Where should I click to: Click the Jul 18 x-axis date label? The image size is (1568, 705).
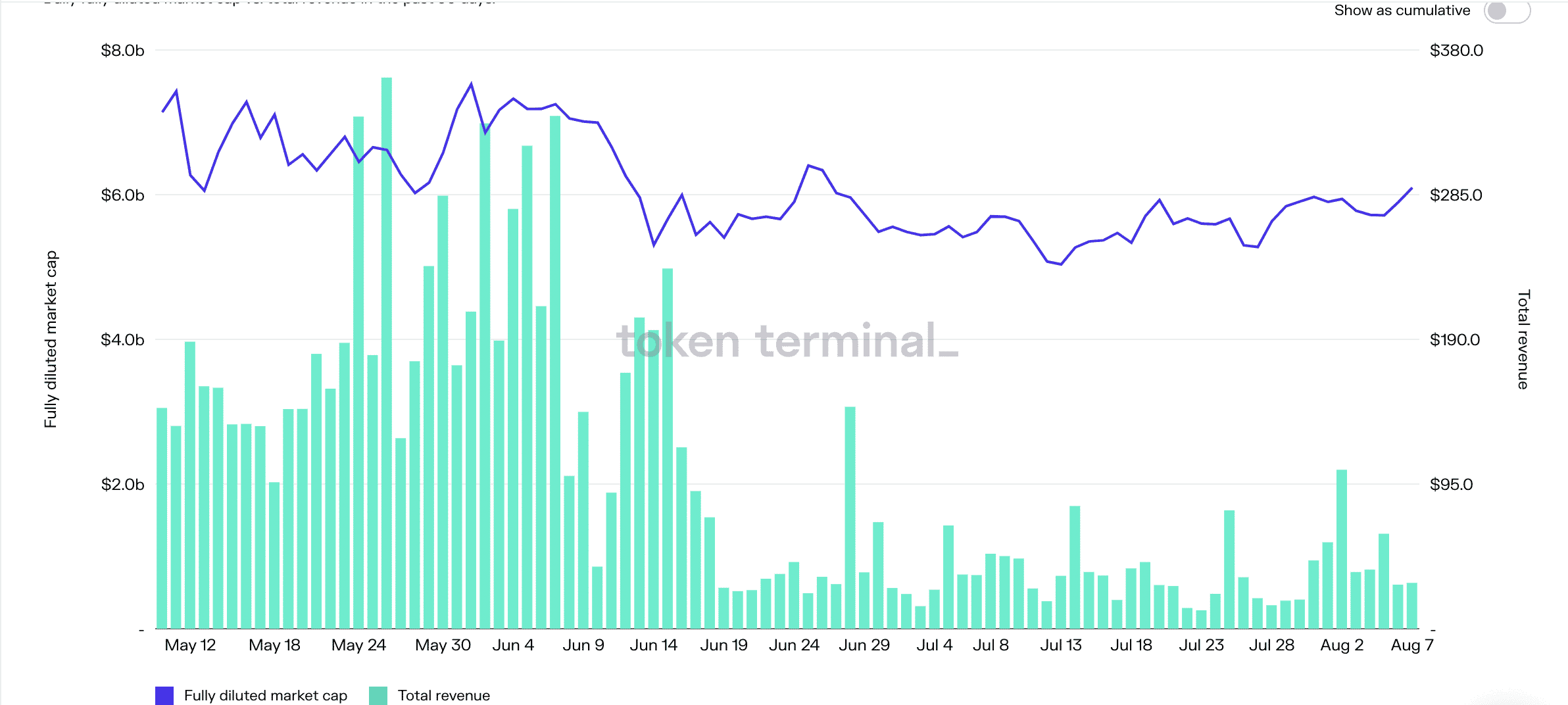click(x=1131, y=645)
